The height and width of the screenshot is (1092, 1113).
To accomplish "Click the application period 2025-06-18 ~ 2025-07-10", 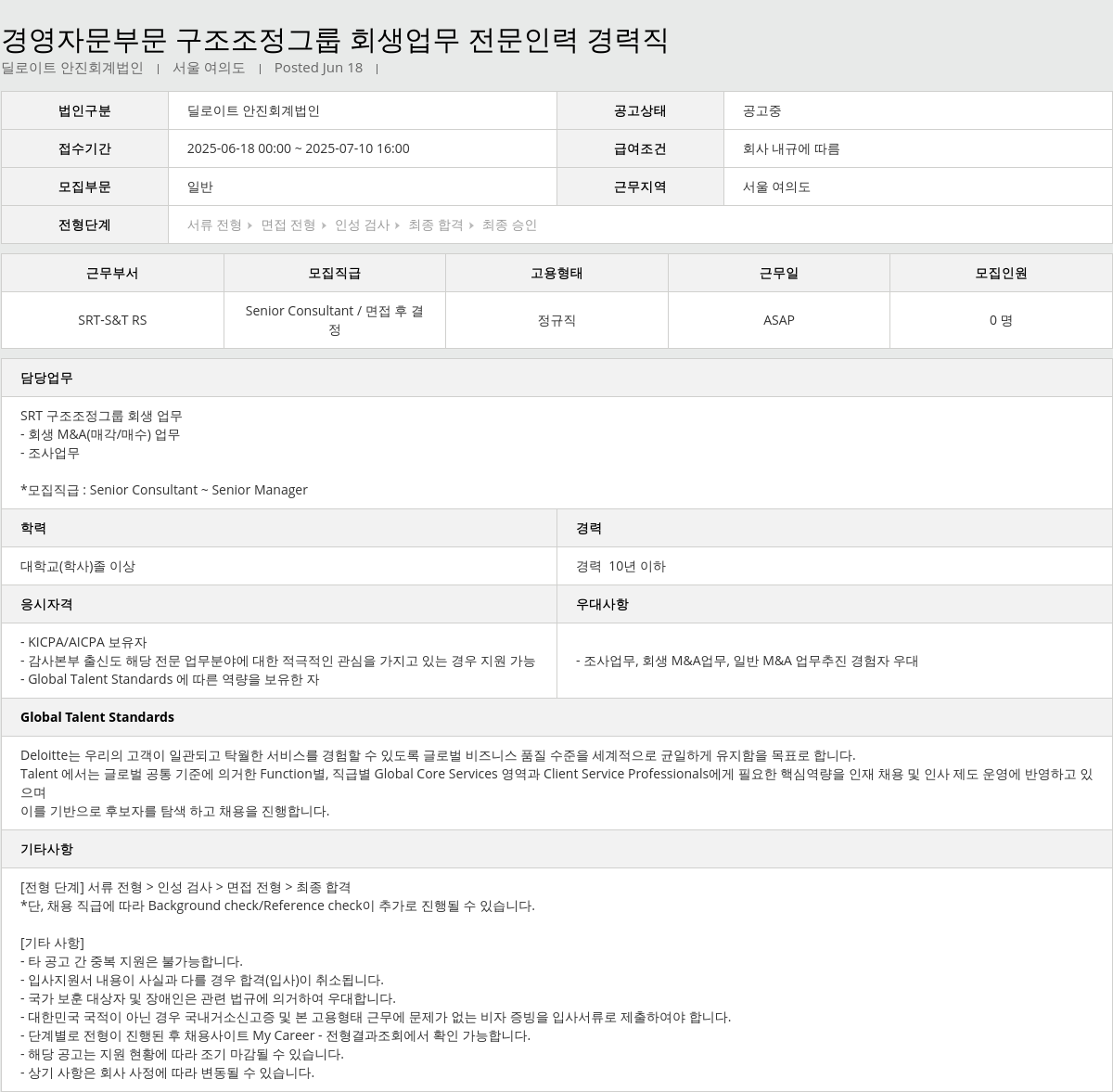I will [298, 148].
